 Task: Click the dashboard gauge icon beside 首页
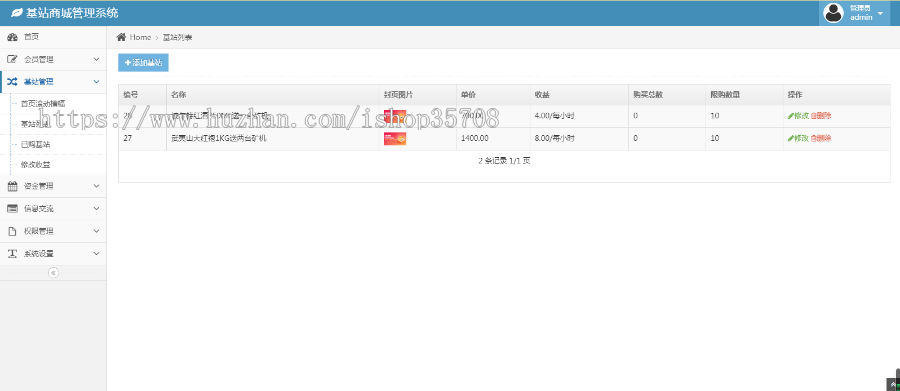pyautogui.click(x=12, y=37)
